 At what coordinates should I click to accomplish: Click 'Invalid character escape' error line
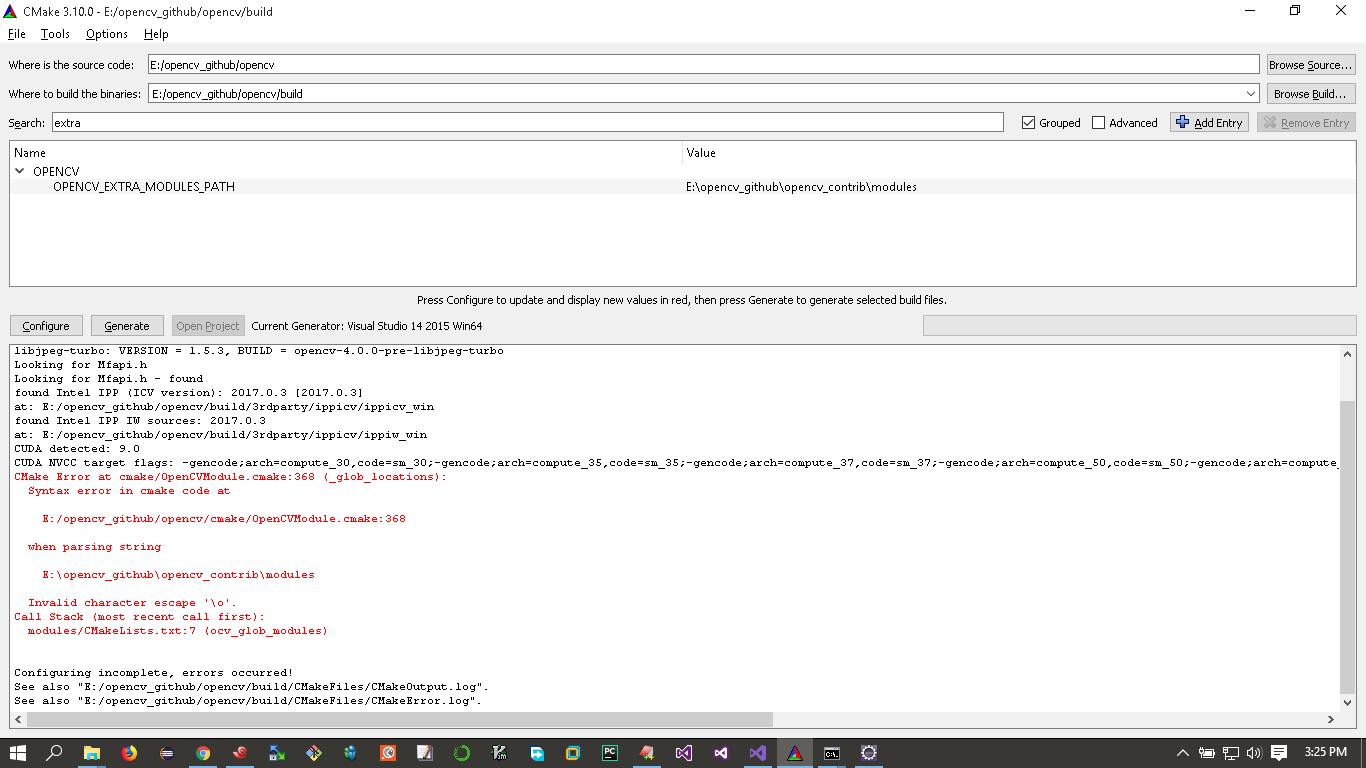pyautogui.click(x=133, y=603)
